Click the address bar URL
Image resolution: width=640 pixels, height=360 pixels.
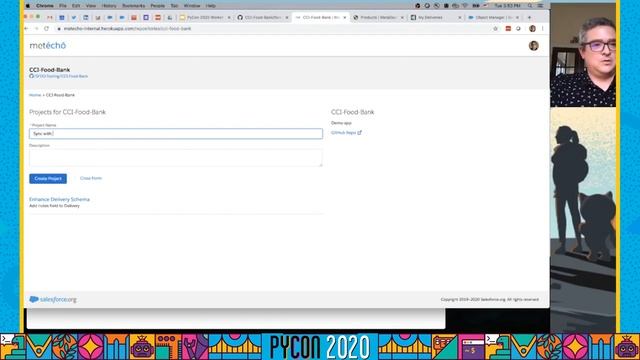(x=127, y=29)
